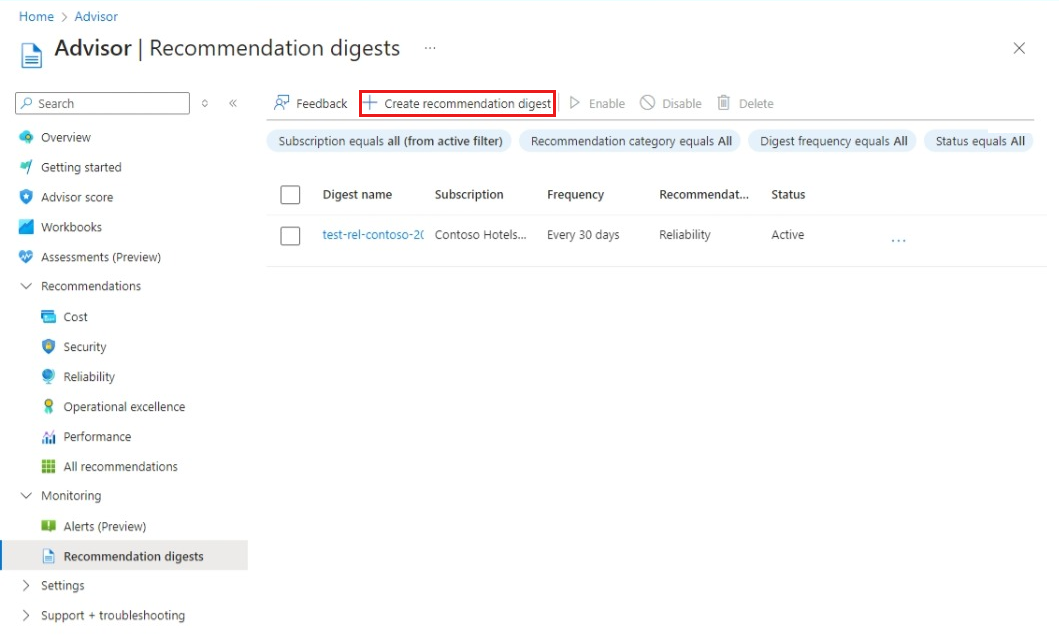Click Create recommendation digest button
Viewport: 1059px width, 641px height.
(x=458, y=103)
